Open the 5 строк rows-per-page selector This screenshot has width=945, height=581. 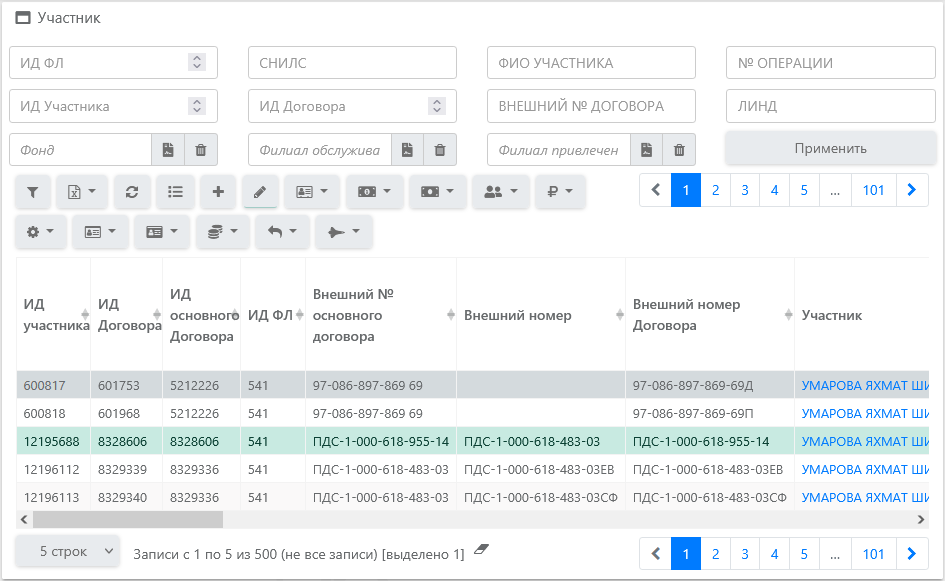(x=67, y=552)
